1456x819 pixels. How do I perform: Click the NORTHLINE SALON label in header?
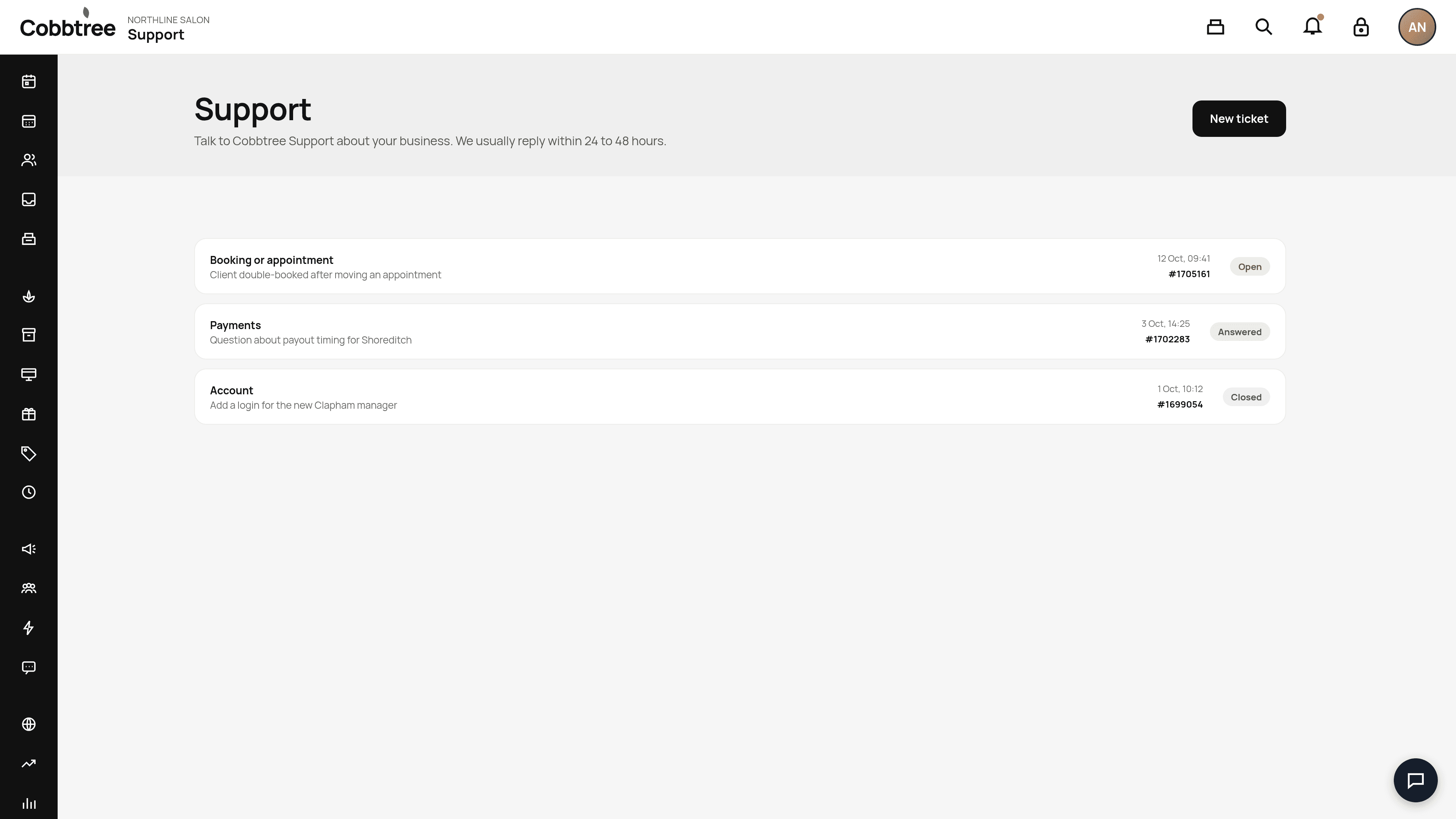[168, 20]
